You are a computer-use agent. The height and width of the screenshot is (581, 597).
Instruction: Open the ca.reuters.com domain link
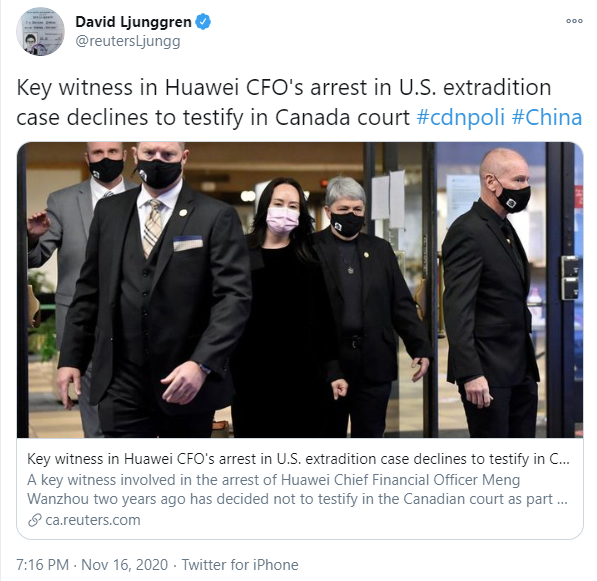click(x=93, y=520)
